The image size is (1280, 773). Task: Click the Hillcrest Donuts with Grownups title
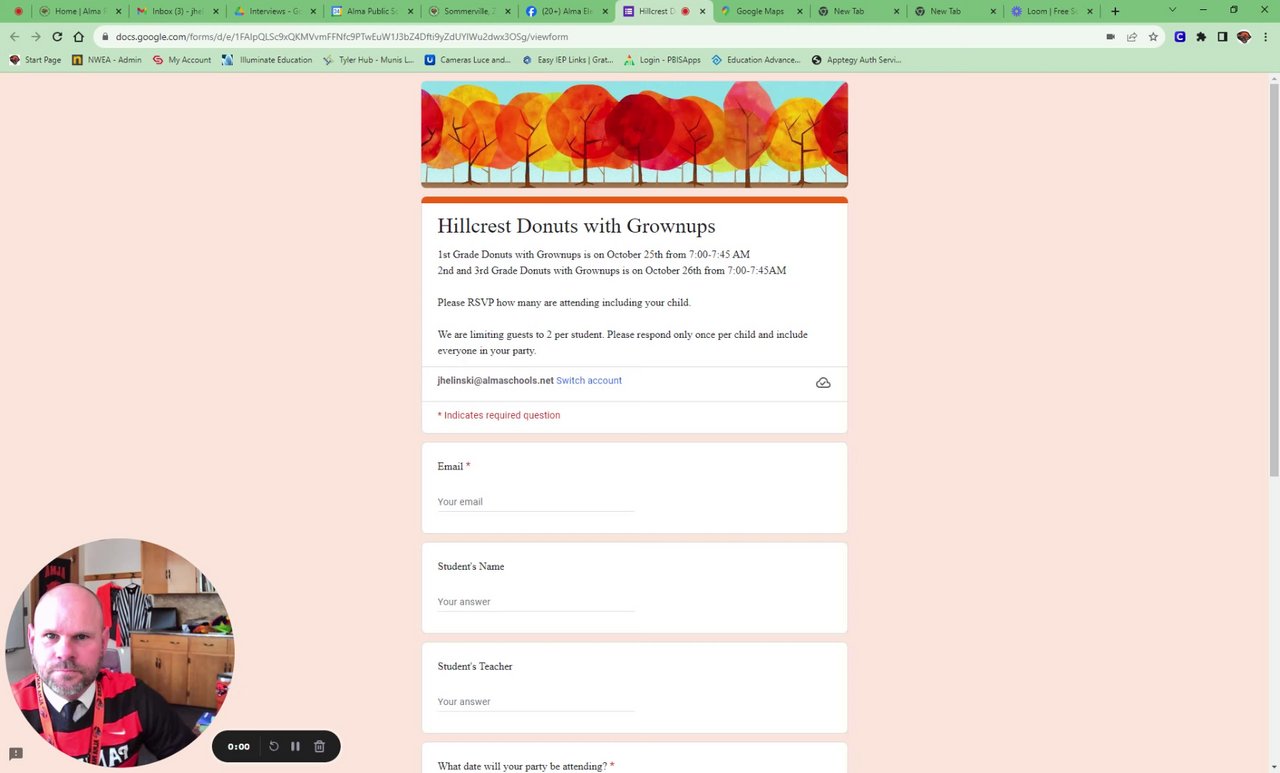(x=576, y=226)
